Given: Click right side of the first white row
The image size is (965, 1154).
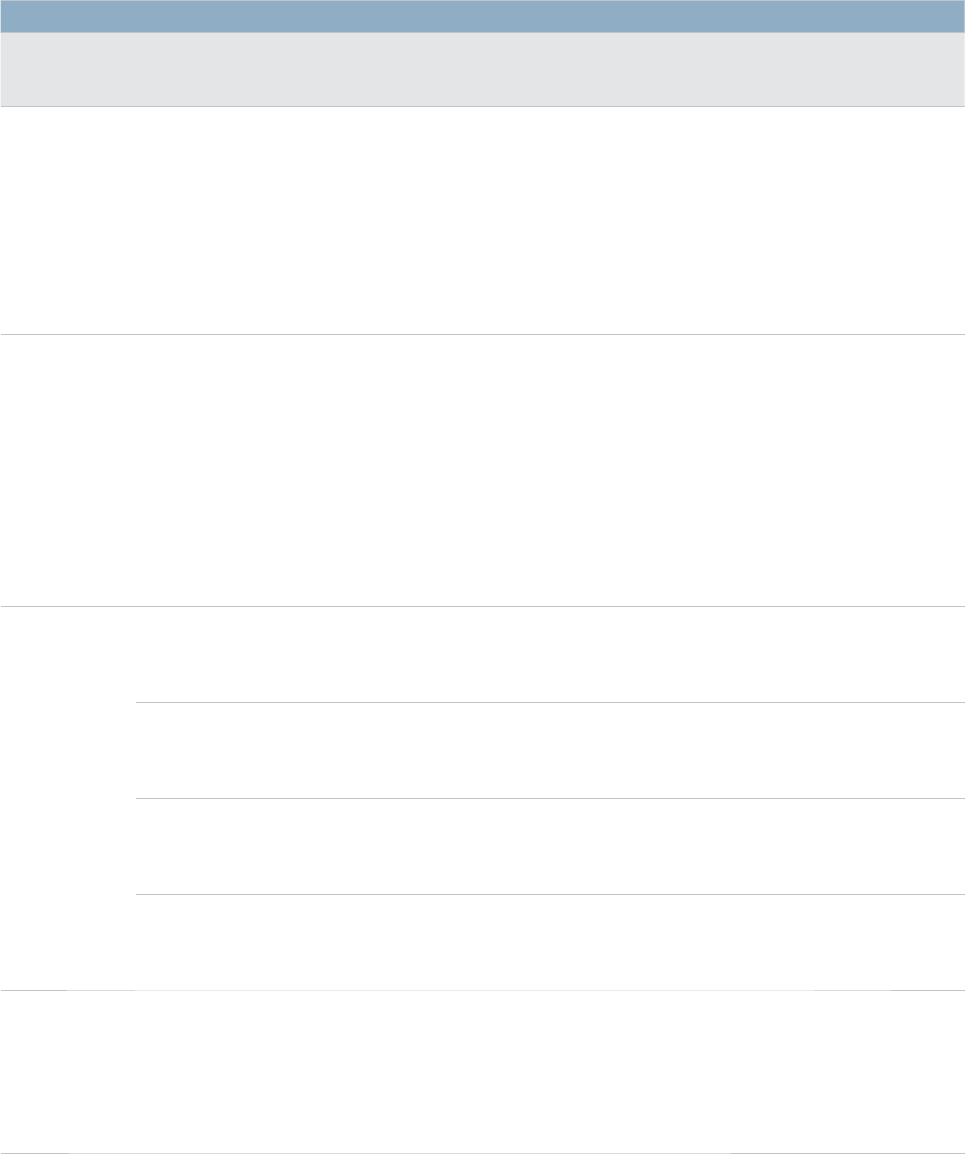Looking at the screenshot, I should tap(900, 220).
